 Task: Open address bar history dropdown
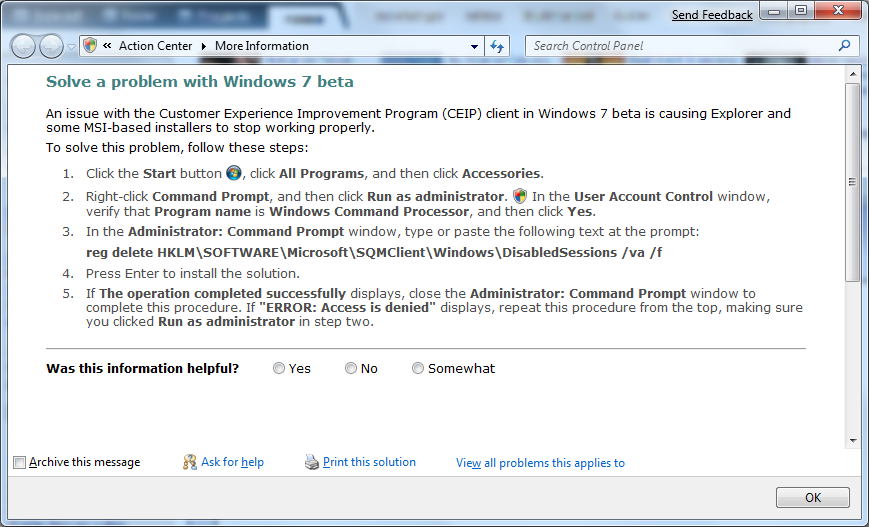tap(474, 47)
